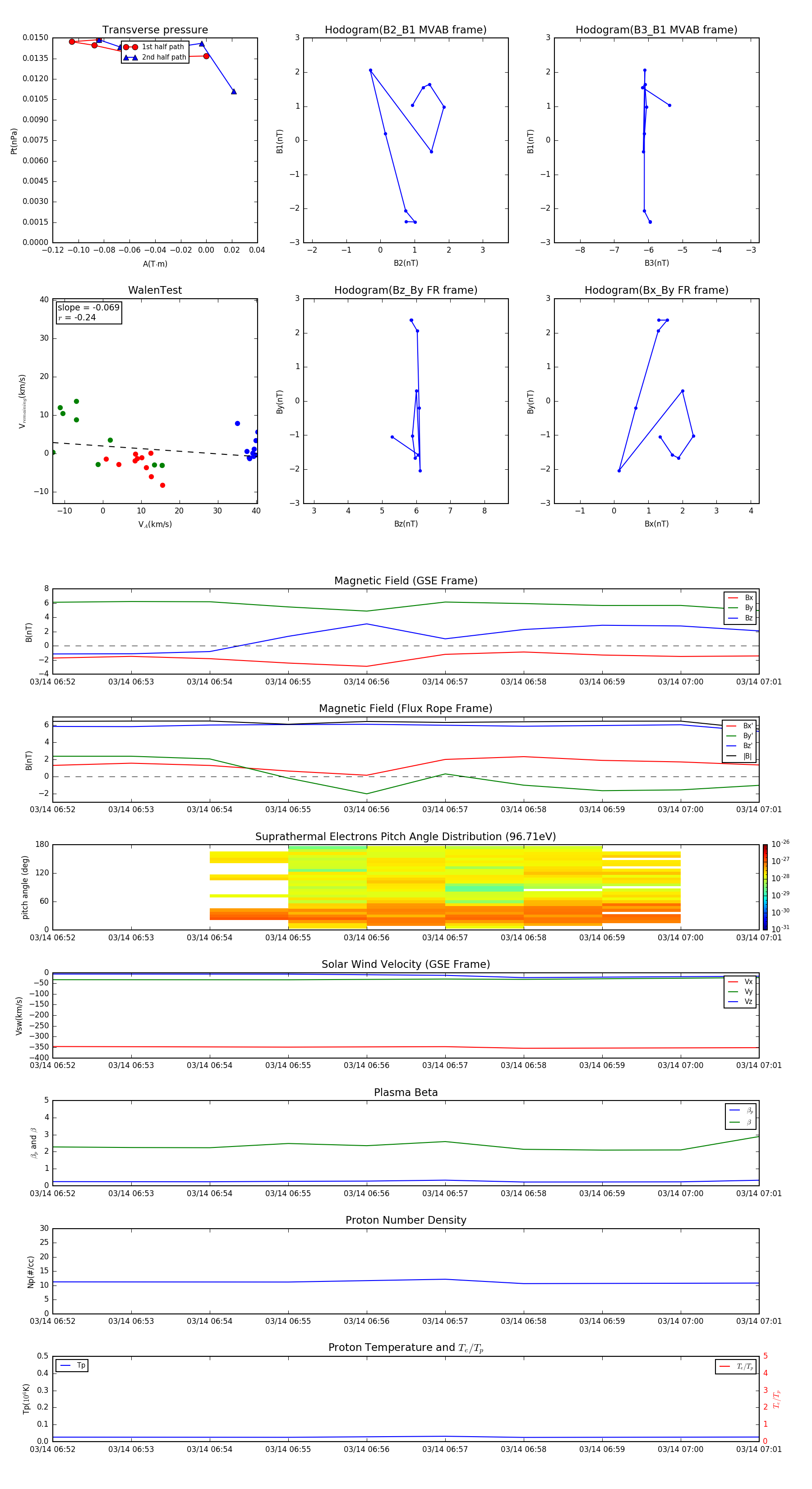Click the "Hodogram(Bz_By FR frame)" title
Screen dimensions: 812x1489
pyautogui.click(x=406, y=290)
